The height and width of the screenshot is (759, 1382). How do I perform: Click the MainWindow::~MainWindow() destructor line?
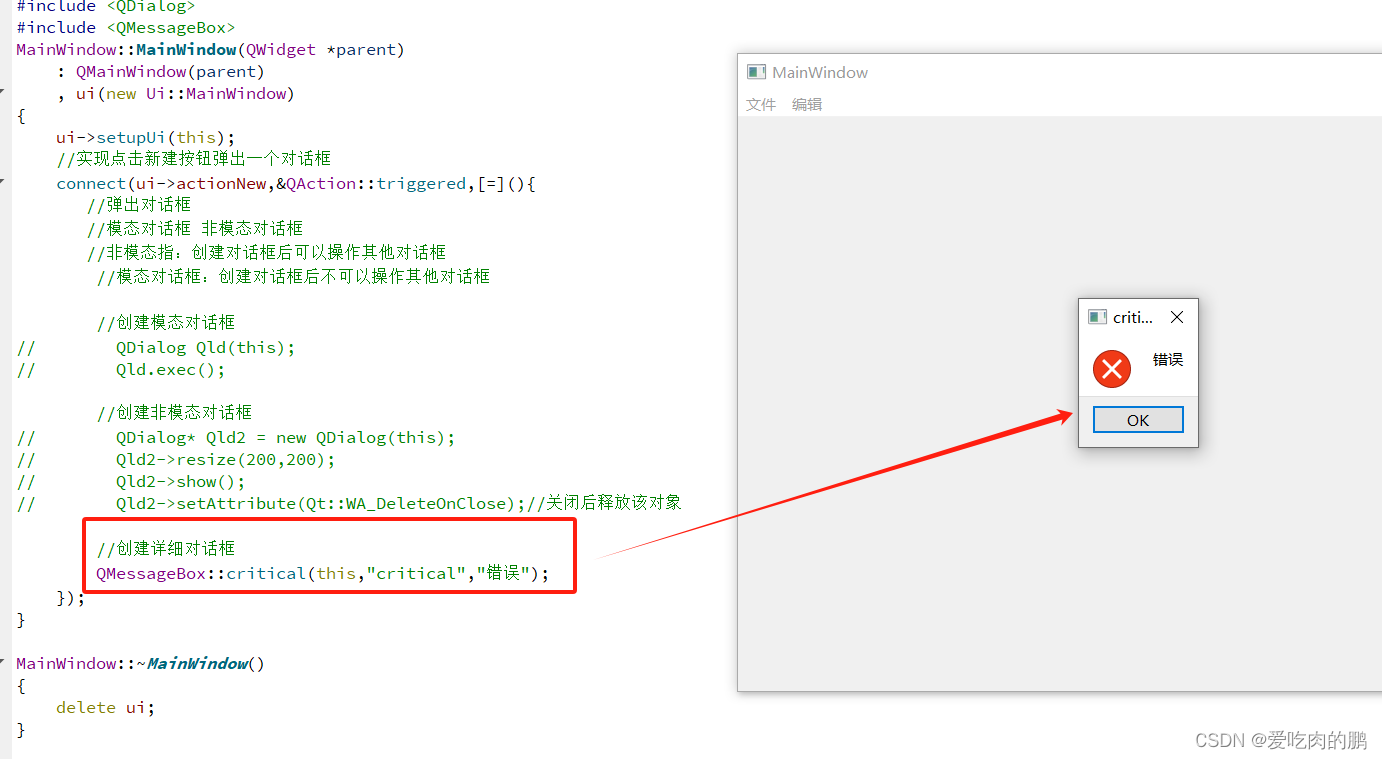[x=141, y=663]
